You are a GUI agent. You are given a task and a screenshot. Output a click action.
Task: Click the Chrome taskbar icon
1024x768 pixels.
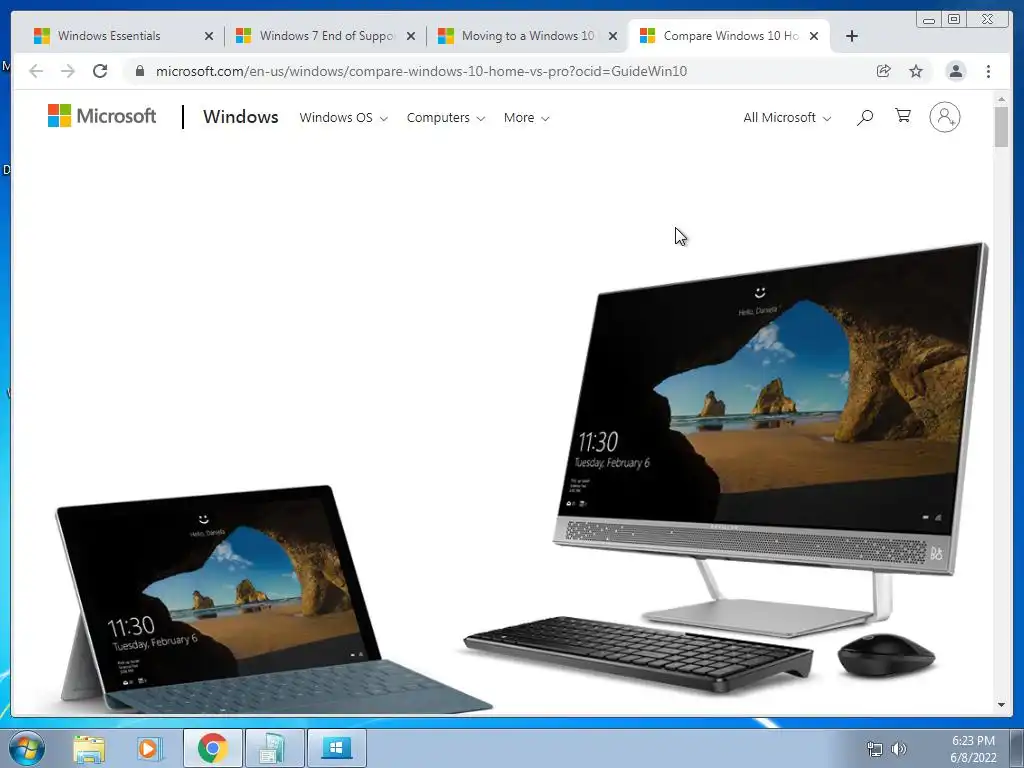click(212, 748)
